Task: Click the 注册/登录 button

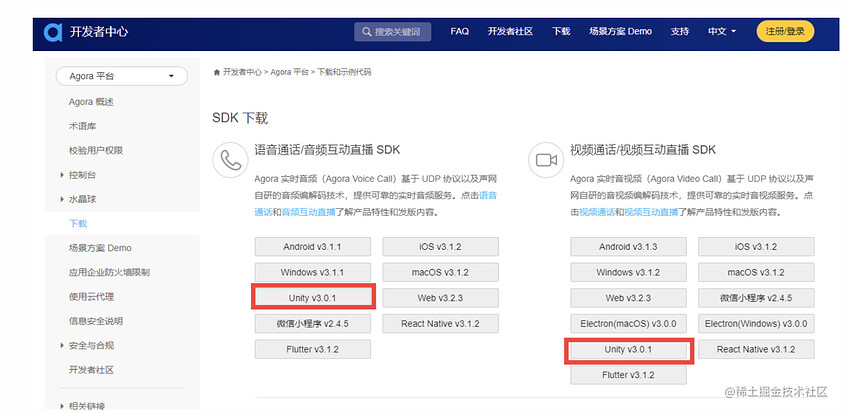Action: (x=785, y=31)
